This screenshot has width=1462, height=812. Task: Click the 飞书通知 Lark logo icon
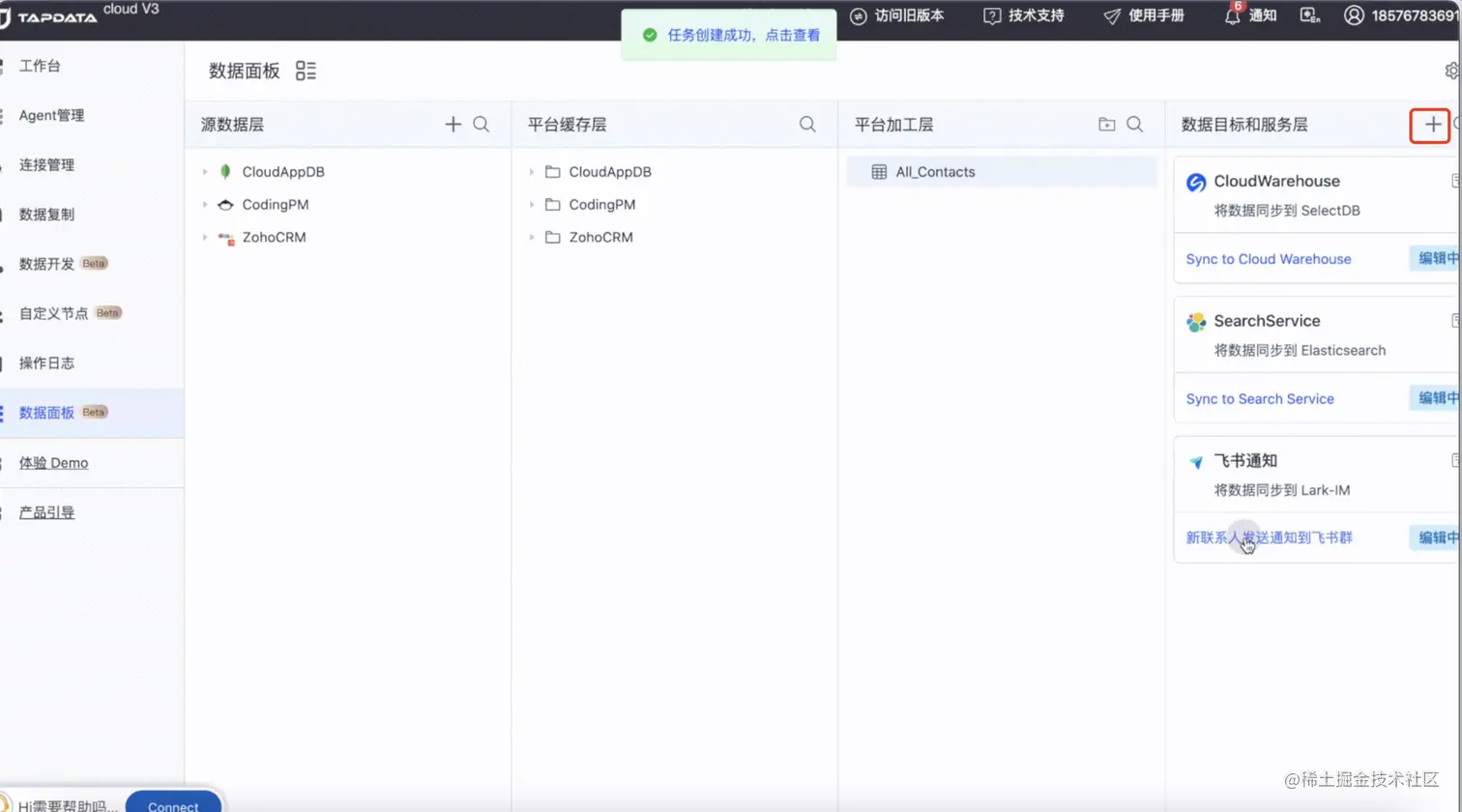pyautogui.click(x=1196, y=462)
